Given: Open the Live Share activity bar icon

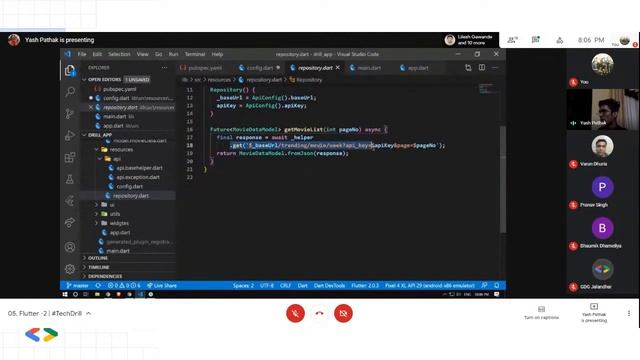Looking at the screenshot, I should click(x=70, y=222).
